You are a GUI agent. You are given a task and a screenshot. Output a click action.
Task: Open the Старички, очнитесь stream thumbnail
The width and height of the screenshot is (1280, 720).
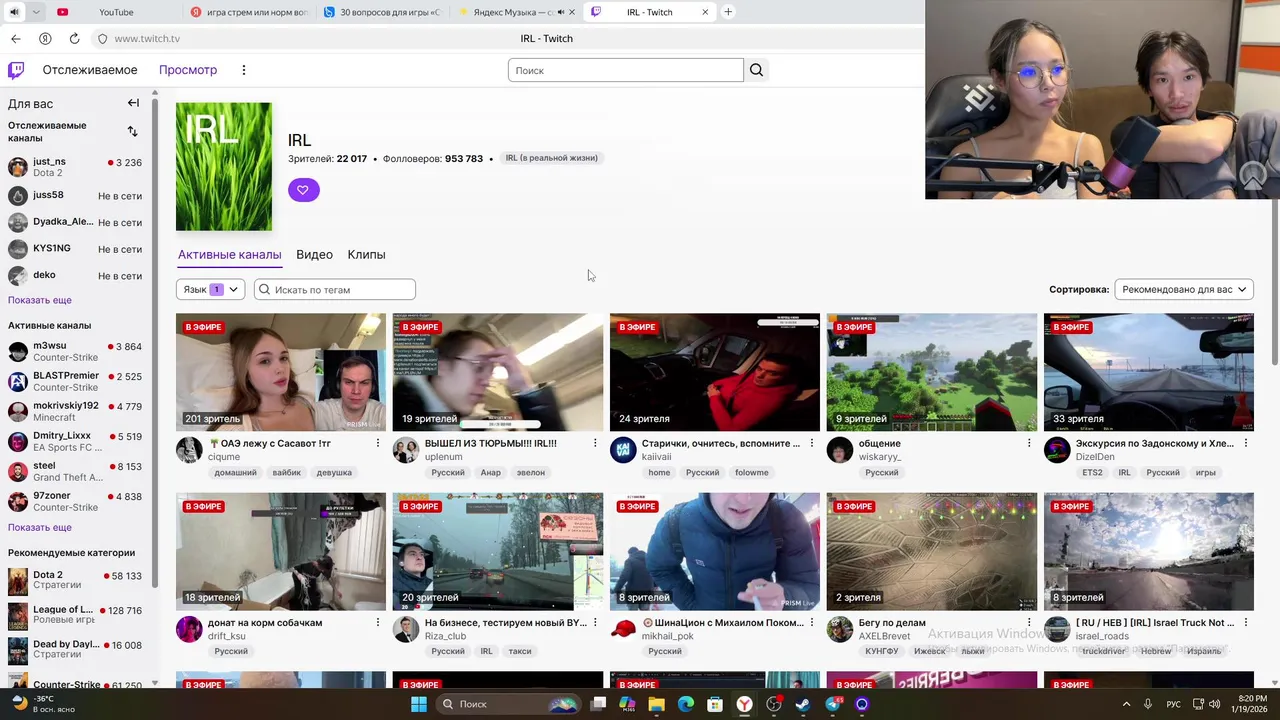[x=715, y=372]
